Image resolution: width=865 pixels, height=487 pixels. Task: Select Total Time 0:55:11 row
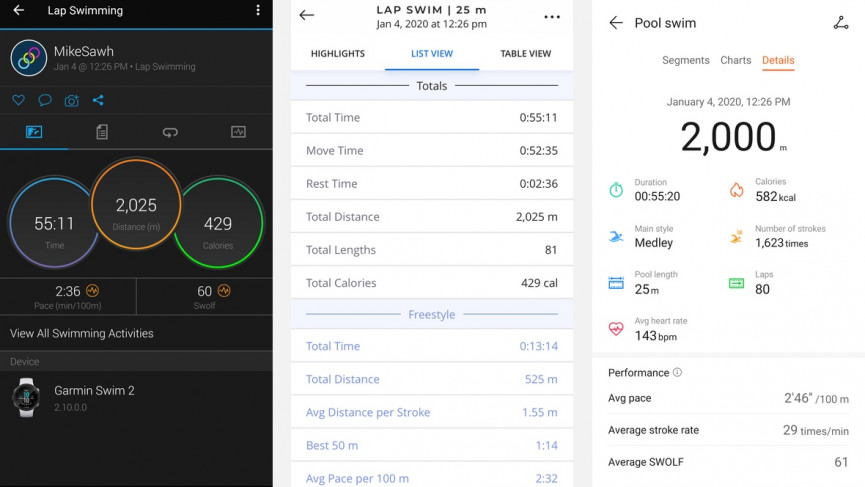432,117
